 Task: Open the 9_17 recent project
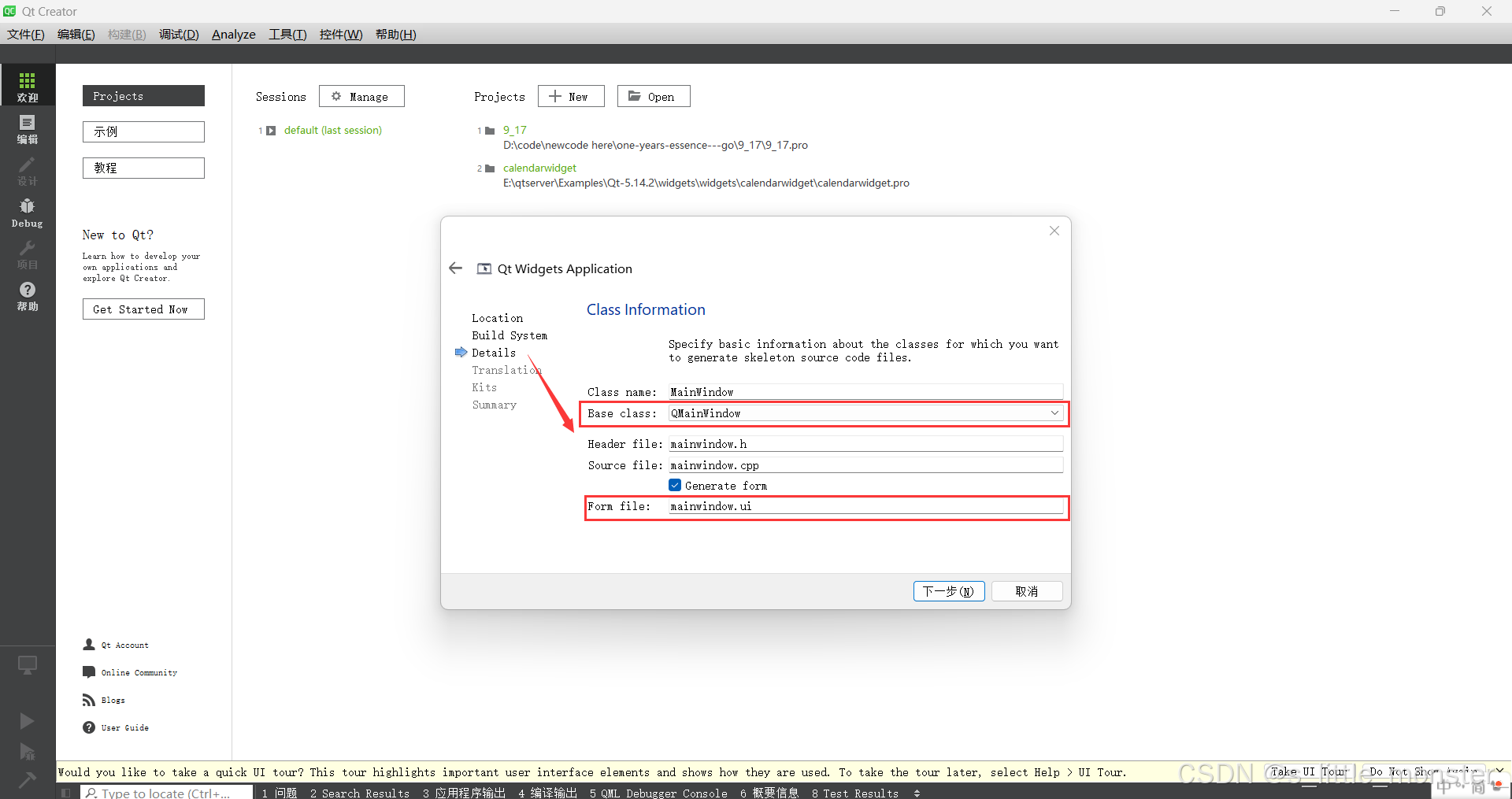(x=515, y=131)
